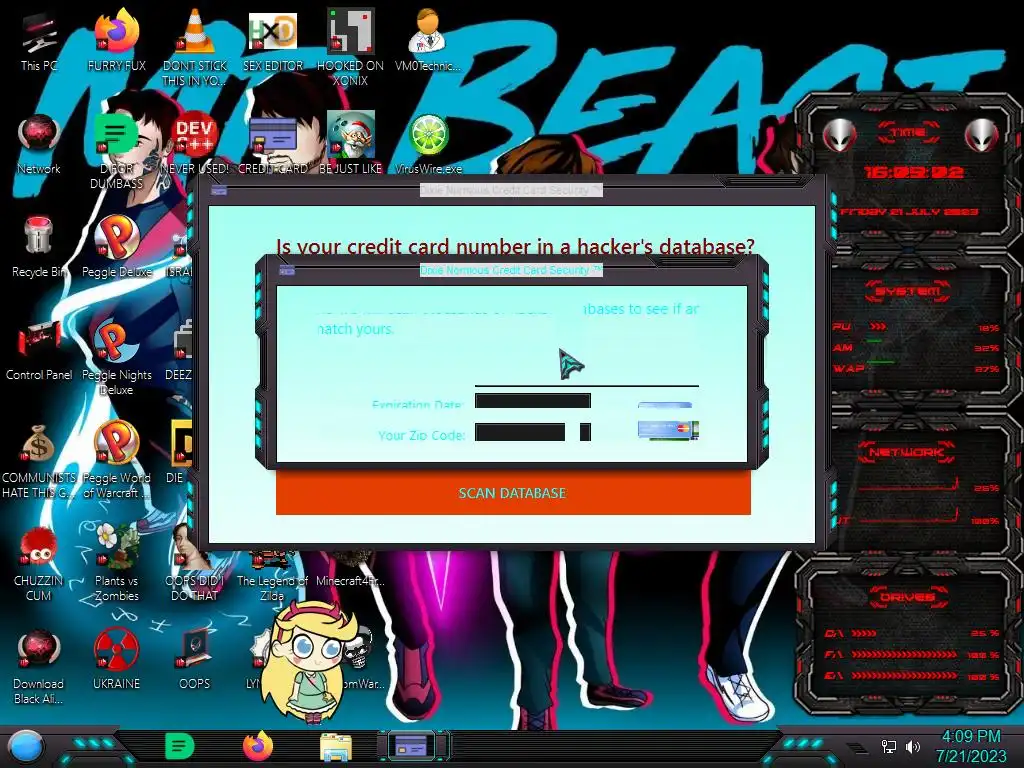Open the network tray icon

coord(888,746)
